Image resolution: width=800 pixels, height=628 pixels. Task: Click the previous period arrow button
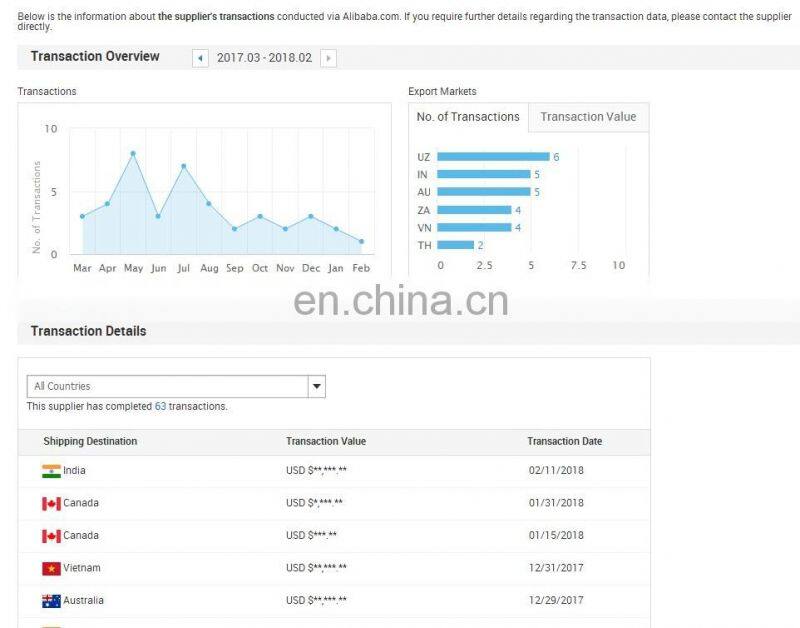pyautogui.click(x=201, y=59)
